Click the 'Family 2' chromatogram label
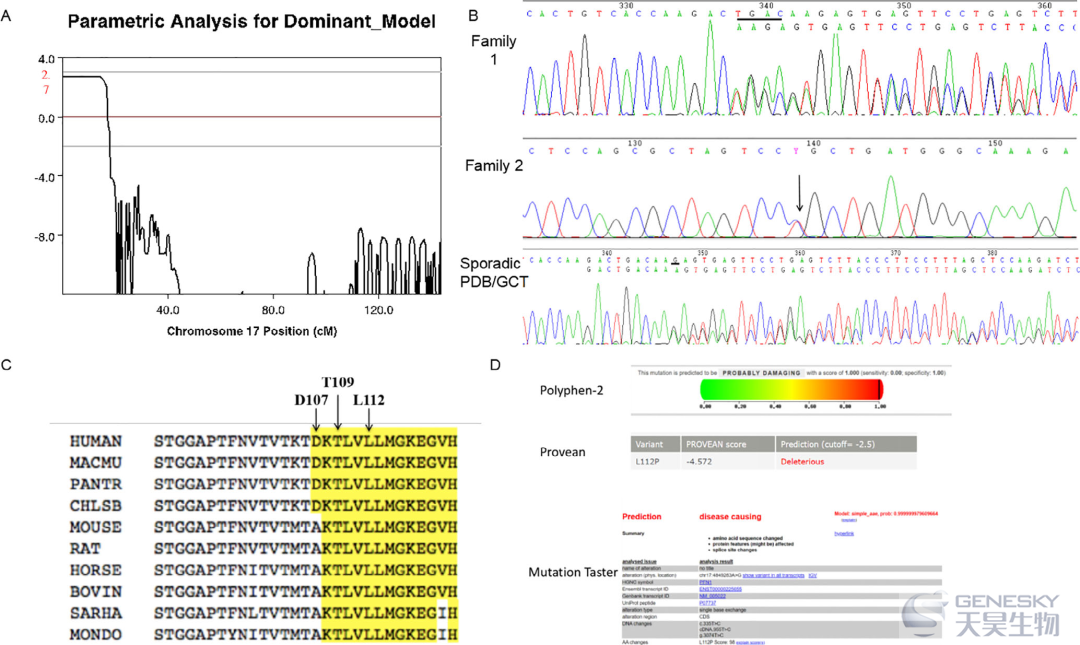 pos(494,165)
